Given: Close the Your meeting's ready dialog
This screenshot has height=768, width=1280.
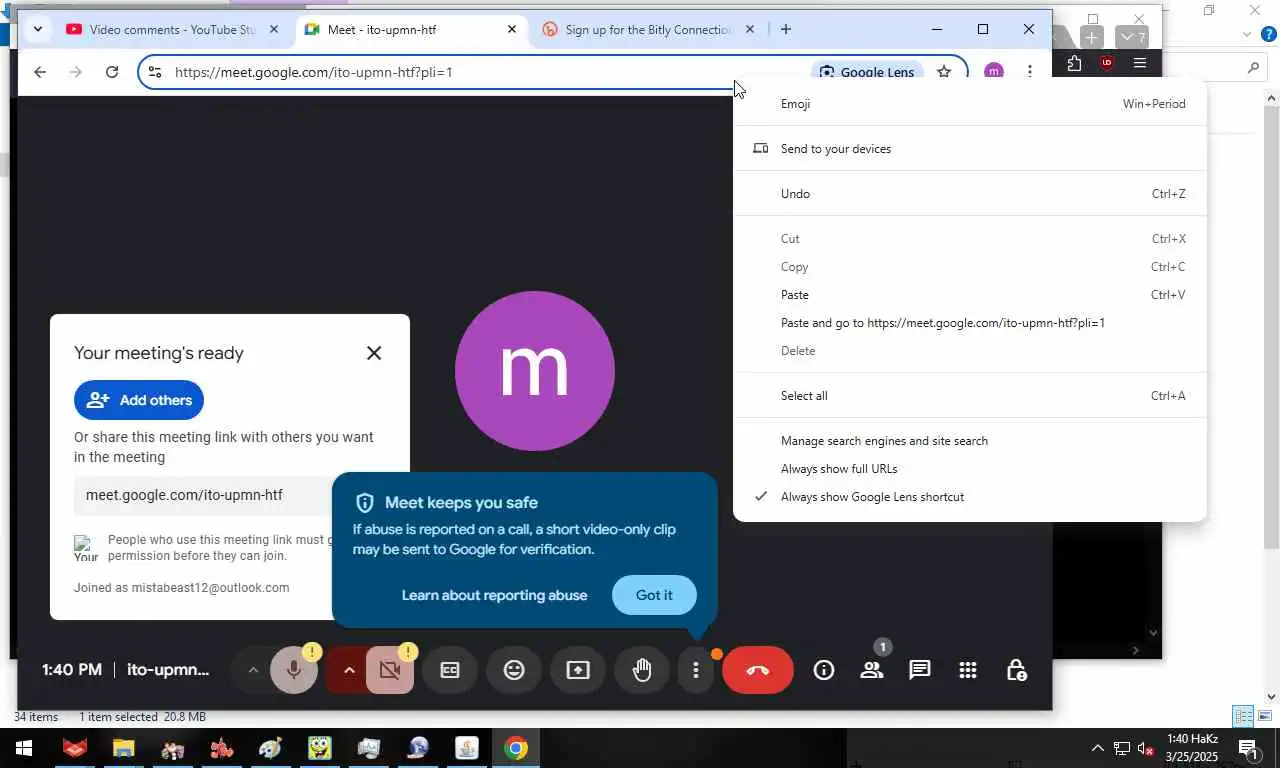Looking at the screenshot, I should point(374,353).
